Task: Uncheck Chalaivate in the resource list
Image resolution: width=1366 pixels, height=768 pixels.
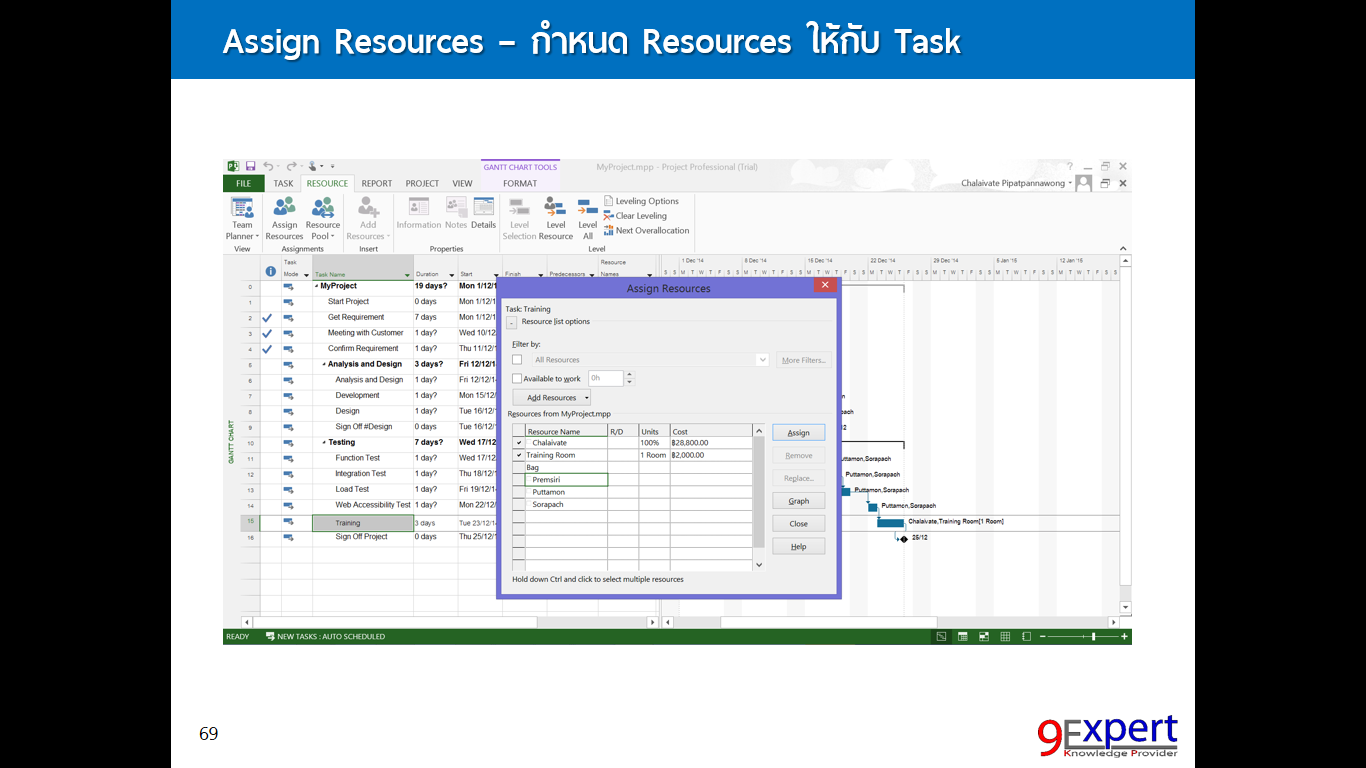Action: tap(520, 442)
